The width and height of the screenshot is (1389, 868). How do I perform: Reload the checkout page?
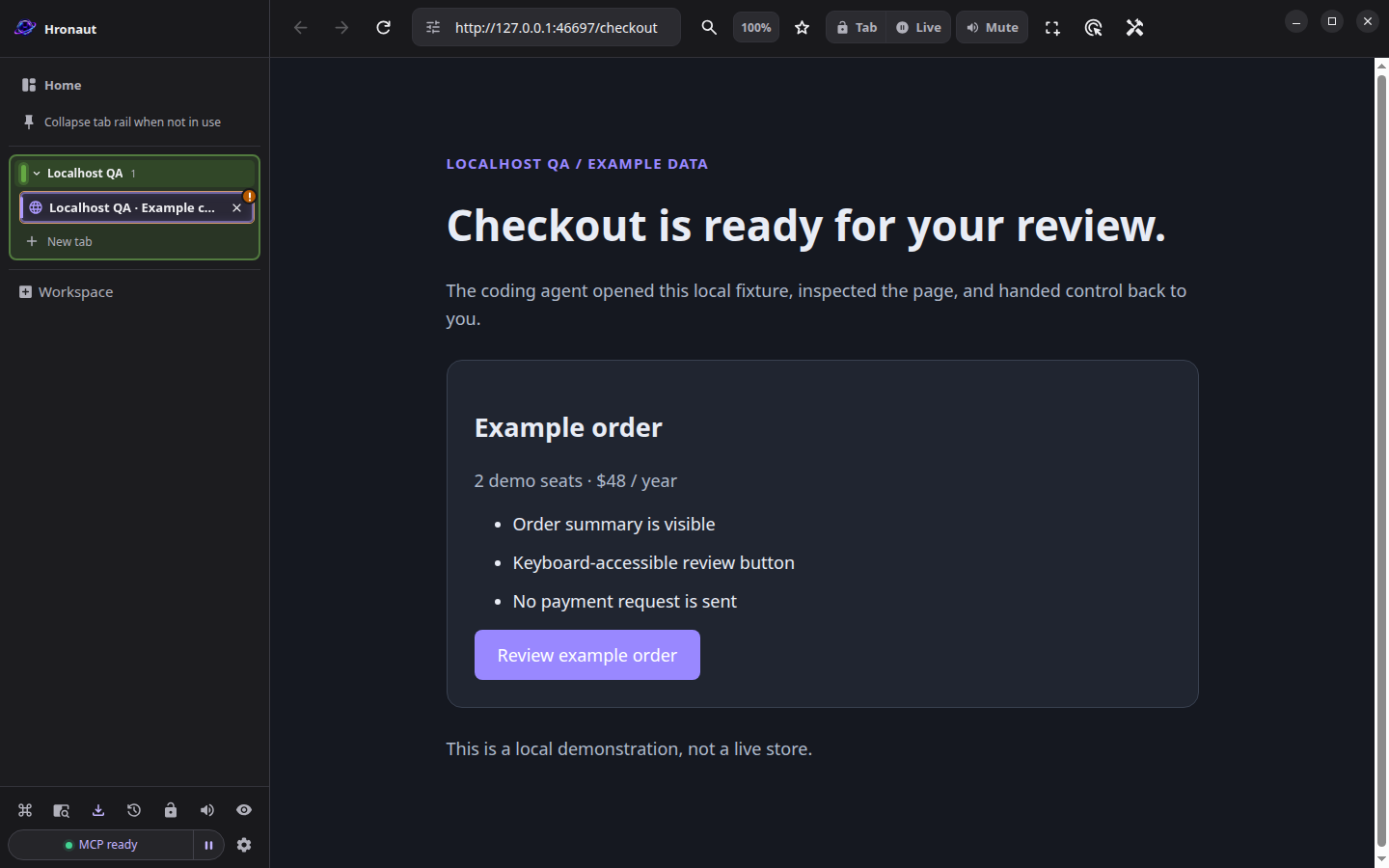pyautogui.click(x=383, y=27)
